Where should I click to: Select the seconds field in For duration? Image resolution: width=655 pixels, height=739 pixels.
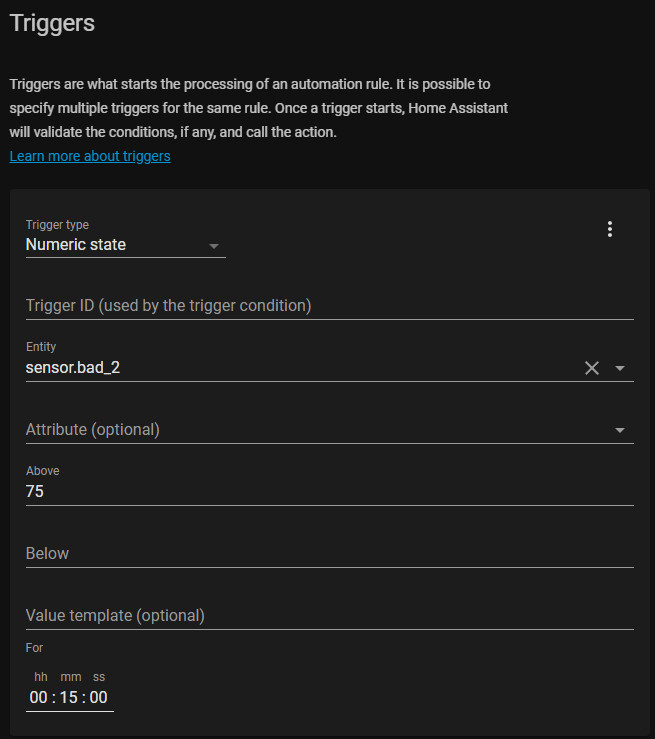coord(98,698)
